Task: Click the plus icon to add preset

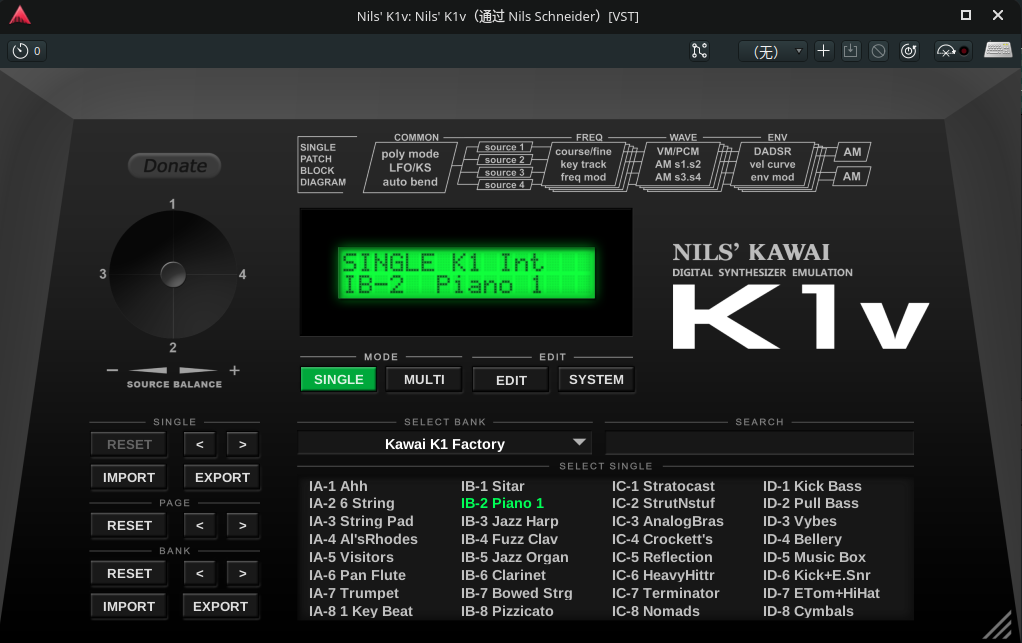Action: tap(823, 51)
